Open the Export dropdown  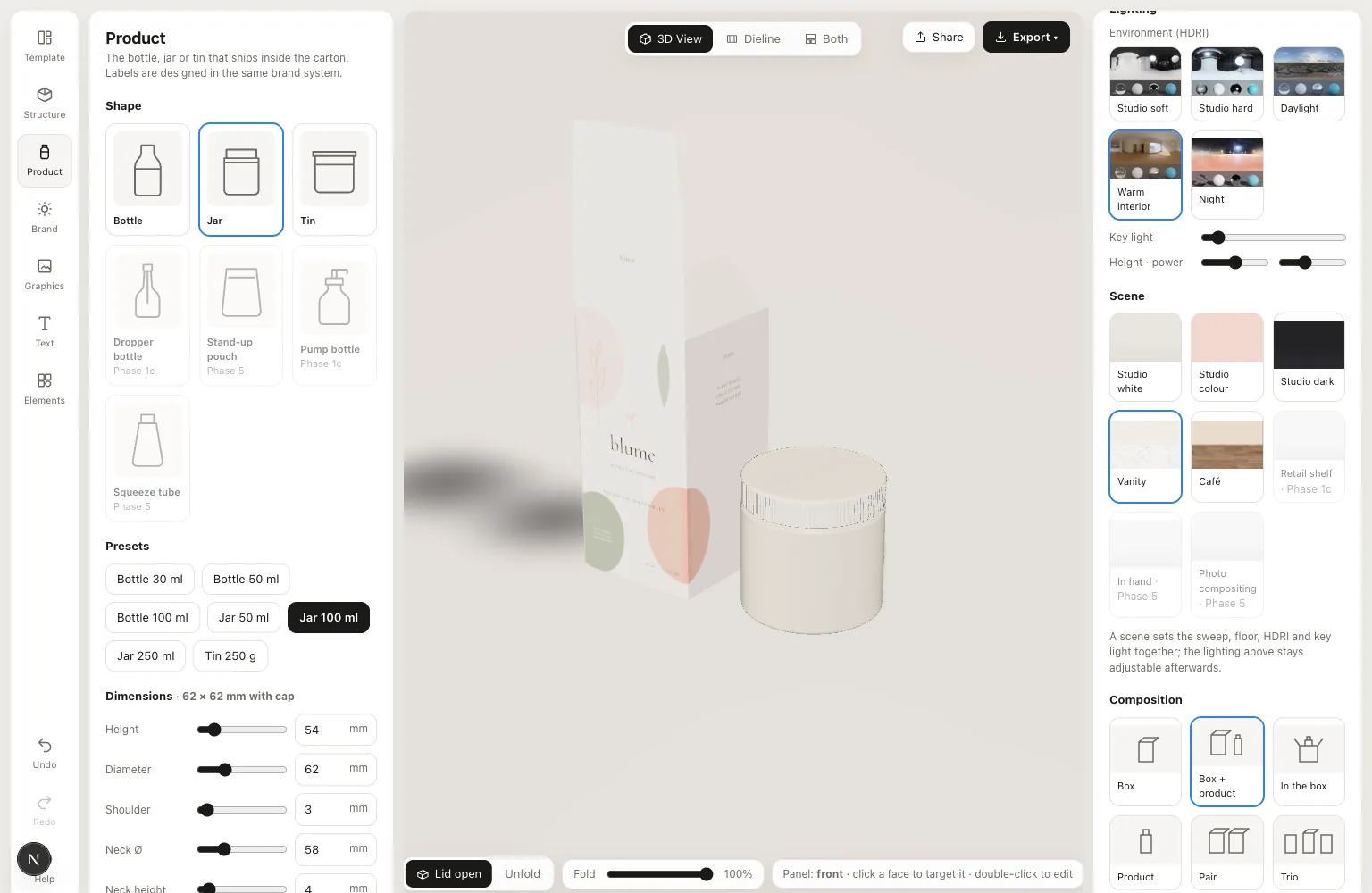click(1026, 38)
